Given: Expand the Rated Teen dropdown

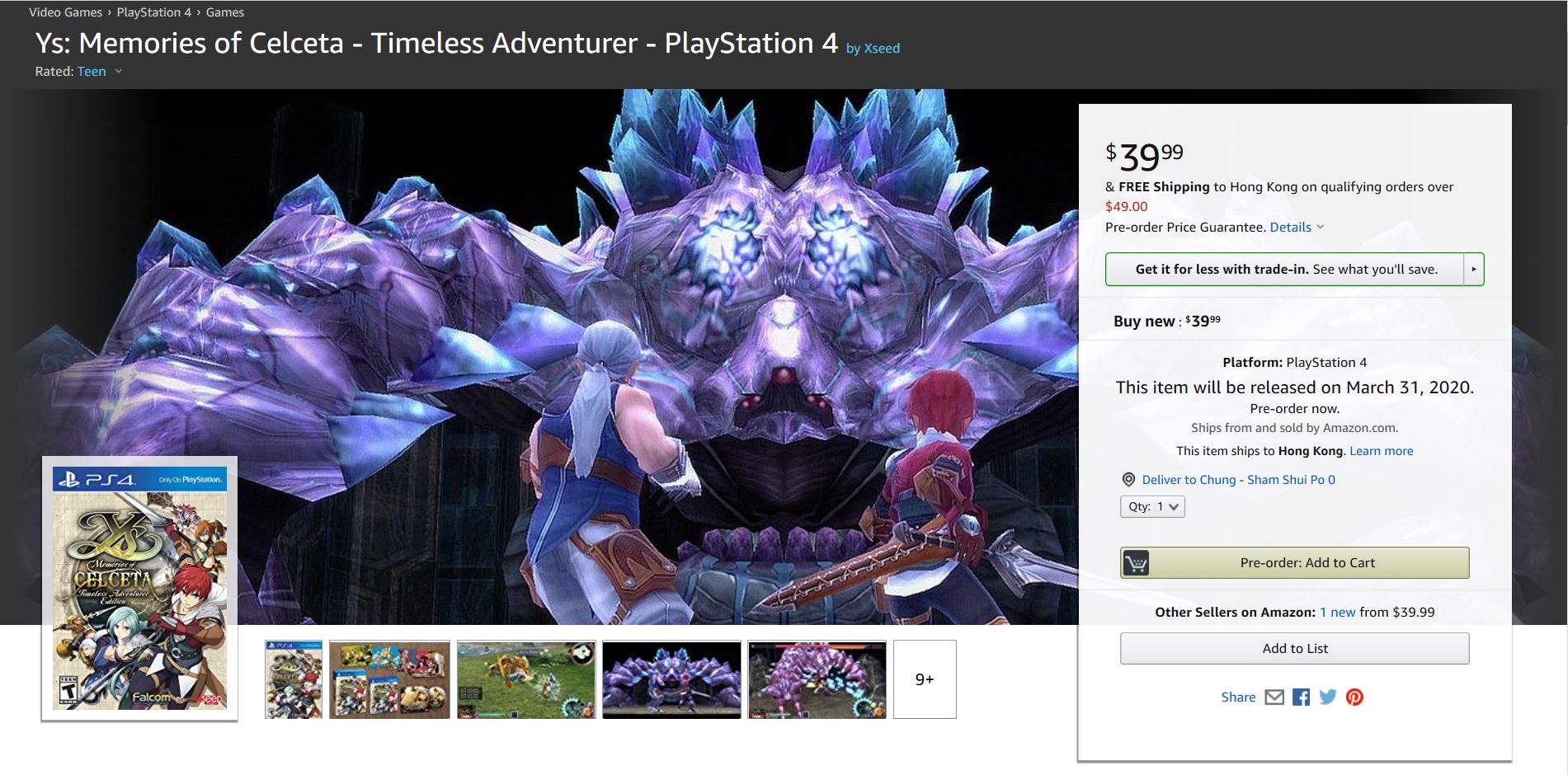Looking at the screenshot, I should click(x=118, y=72).
